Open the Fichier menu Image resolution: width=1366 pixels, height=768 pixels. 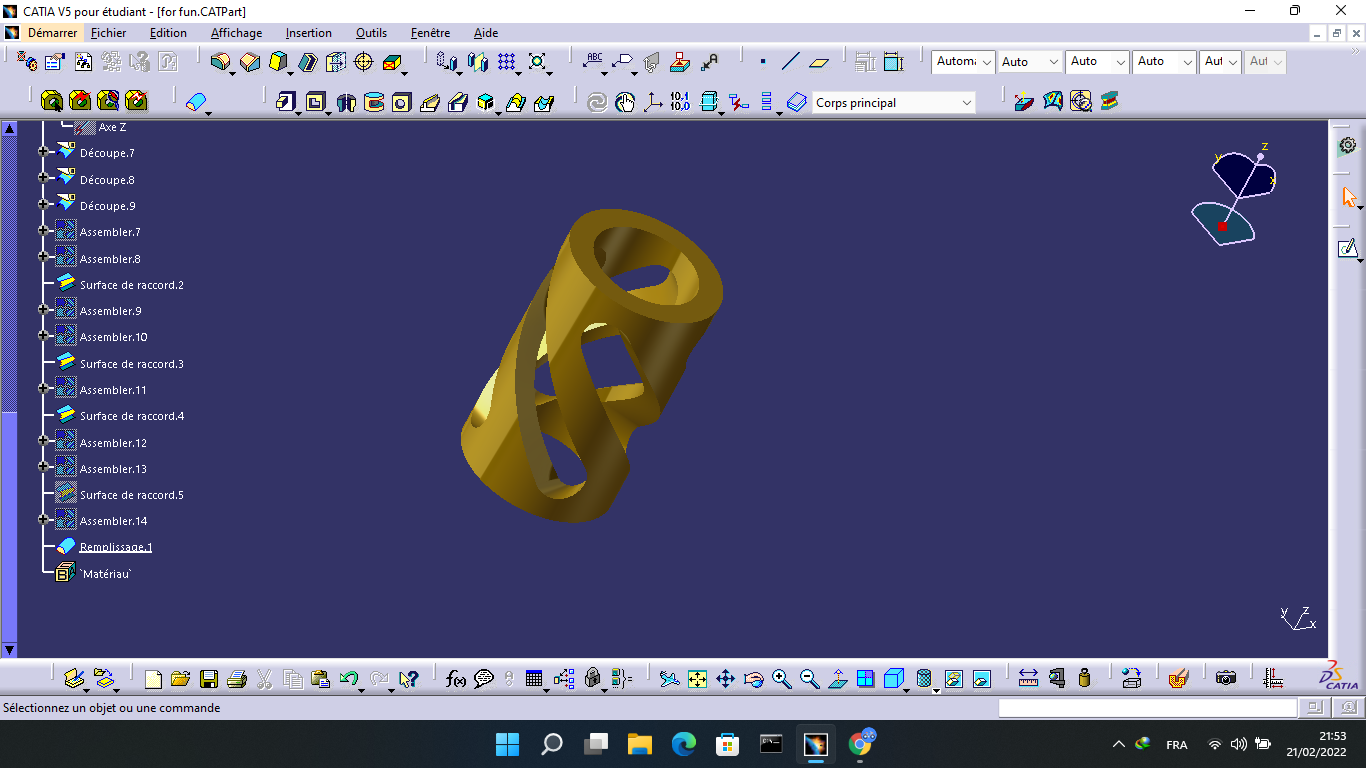click(108, 33)
